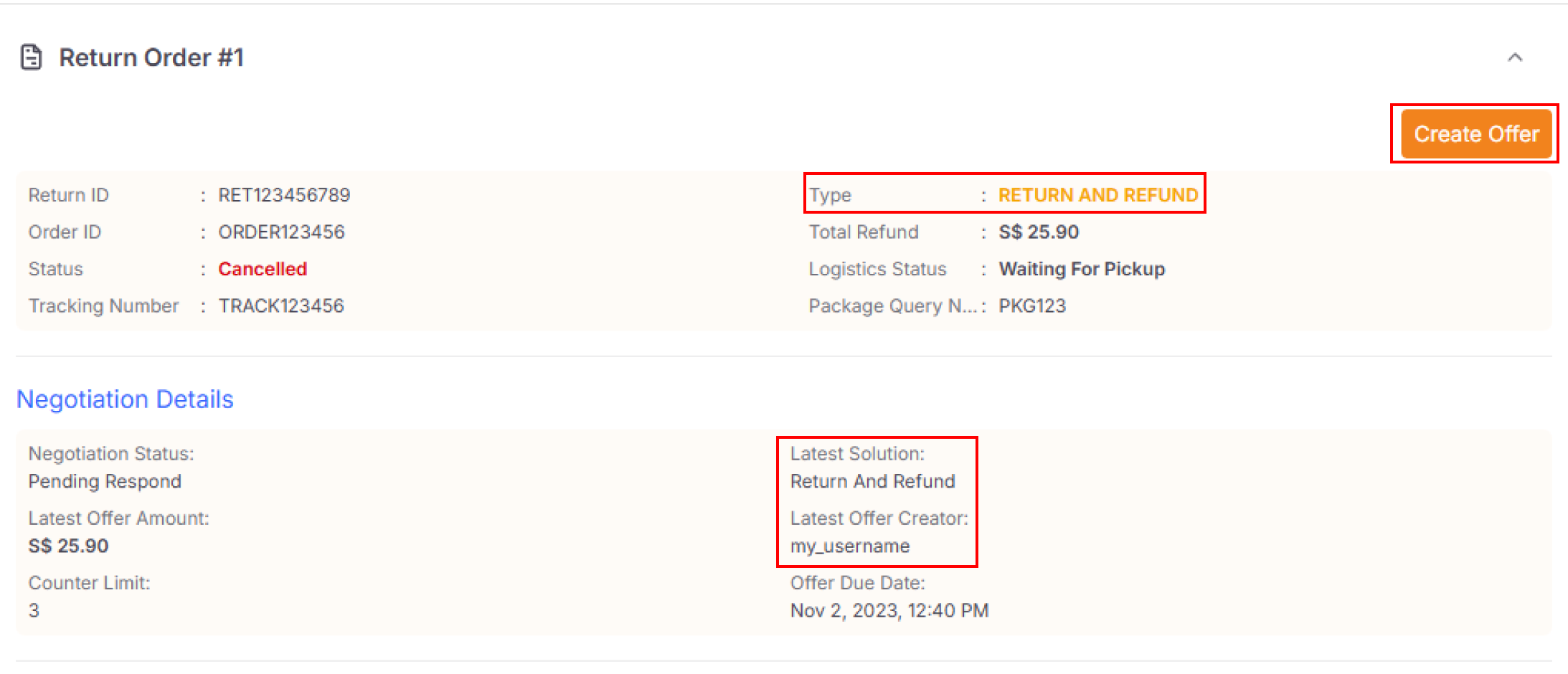Open the Negotiation Details link
1568x674 pixels.
point(125,399)
